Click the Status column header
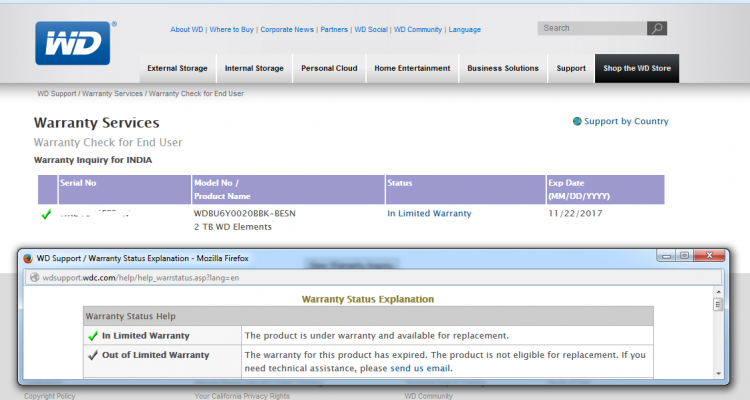The width and height of the screenshot is (750, 400). tap(465, 189)
